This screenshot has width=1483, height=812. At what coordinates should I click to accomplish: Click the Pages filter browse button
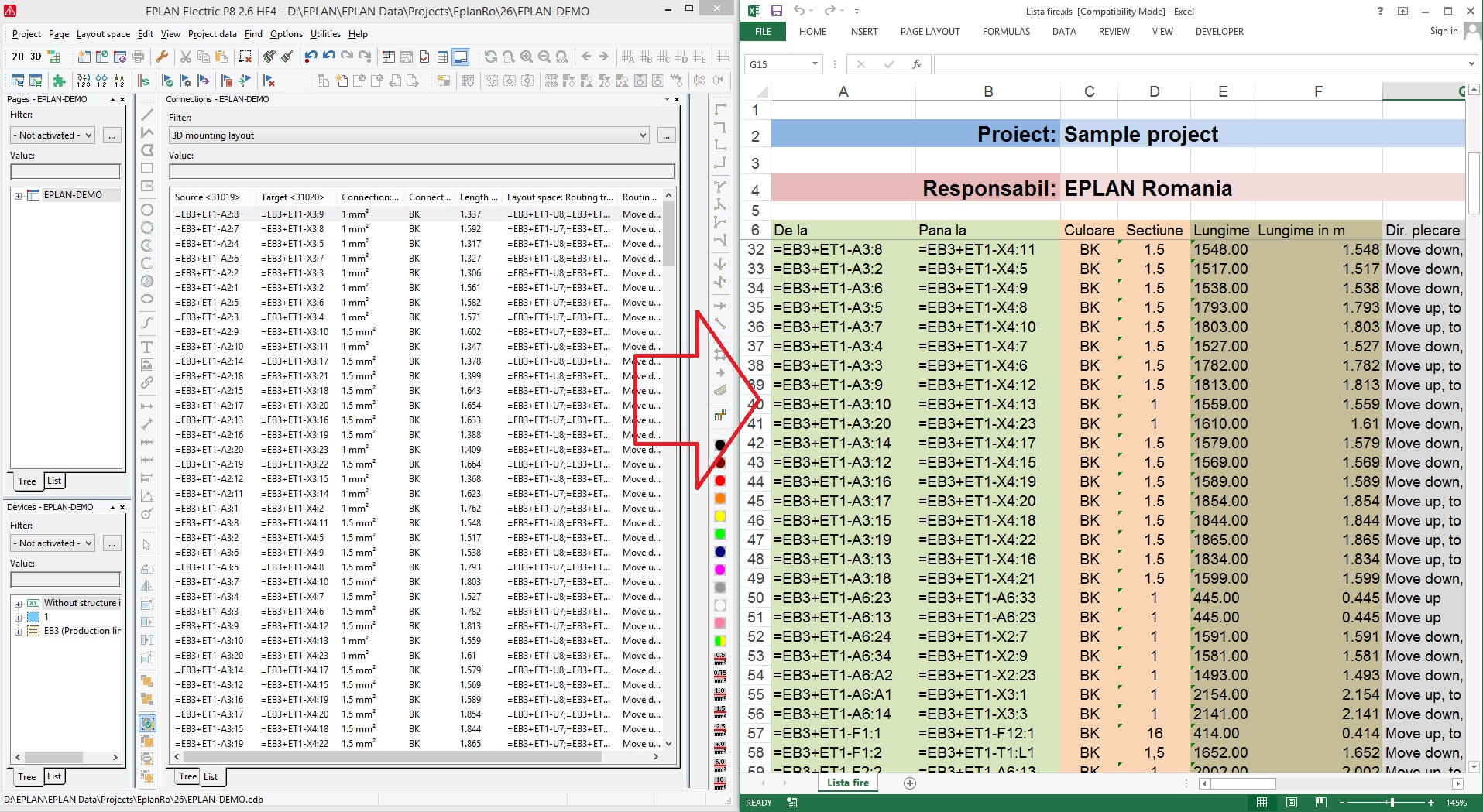[112, 135]
